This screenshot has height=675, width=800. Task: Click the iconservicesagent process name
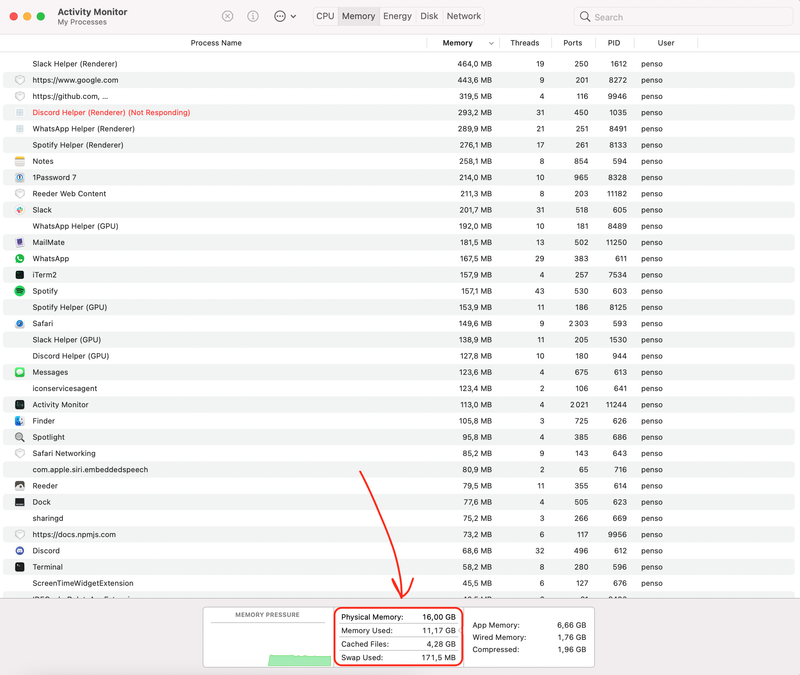point(64,388)
